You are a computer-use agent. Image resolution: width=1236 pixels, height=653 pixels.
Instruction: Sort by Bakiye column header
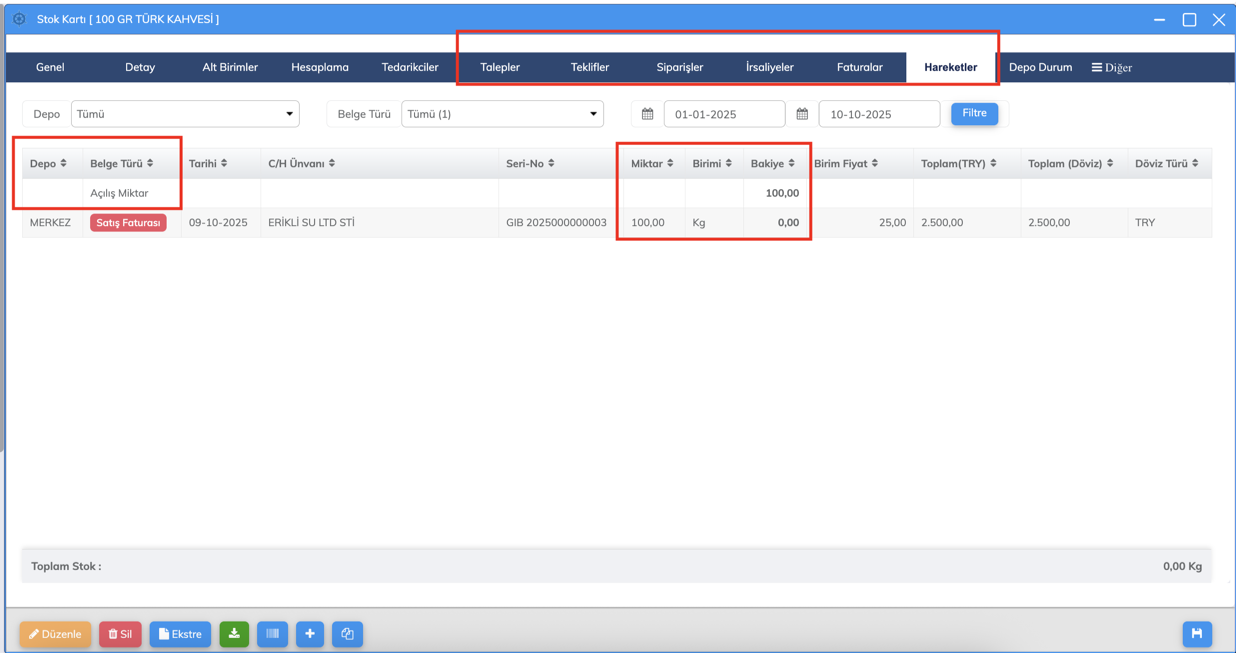pos(773,163)
